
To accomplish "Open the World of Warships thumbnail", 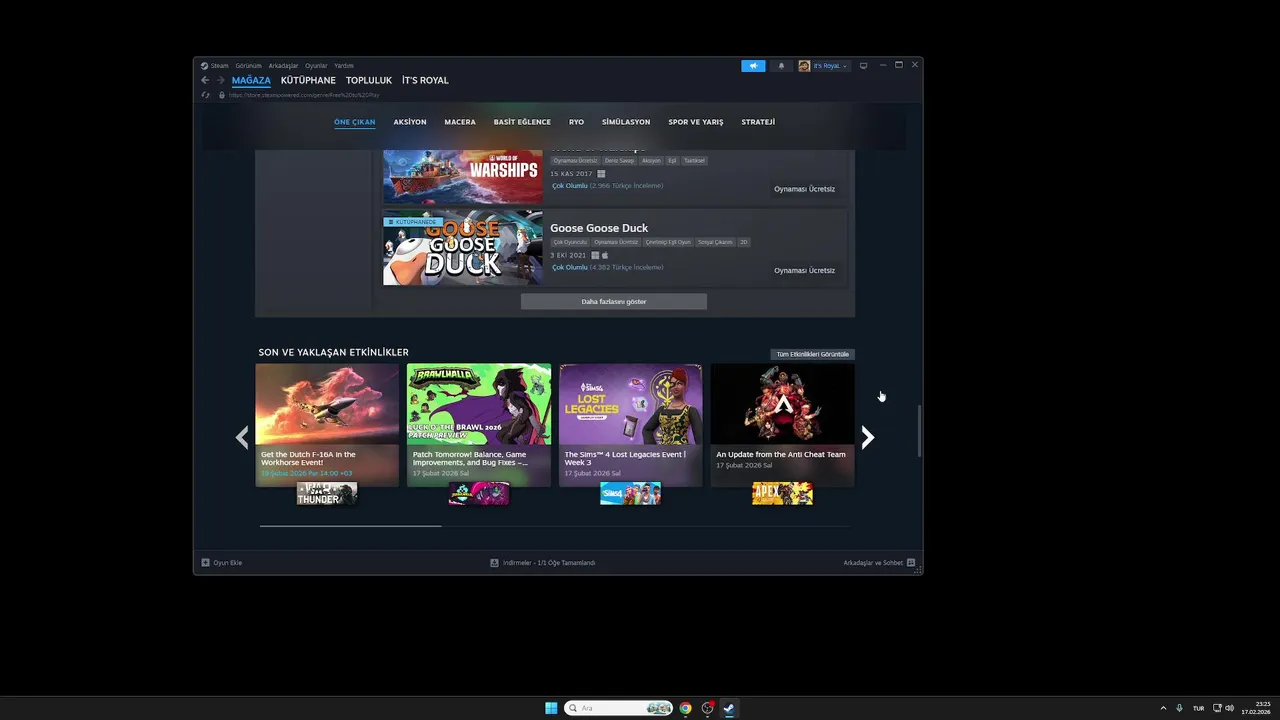I will 463,177.
